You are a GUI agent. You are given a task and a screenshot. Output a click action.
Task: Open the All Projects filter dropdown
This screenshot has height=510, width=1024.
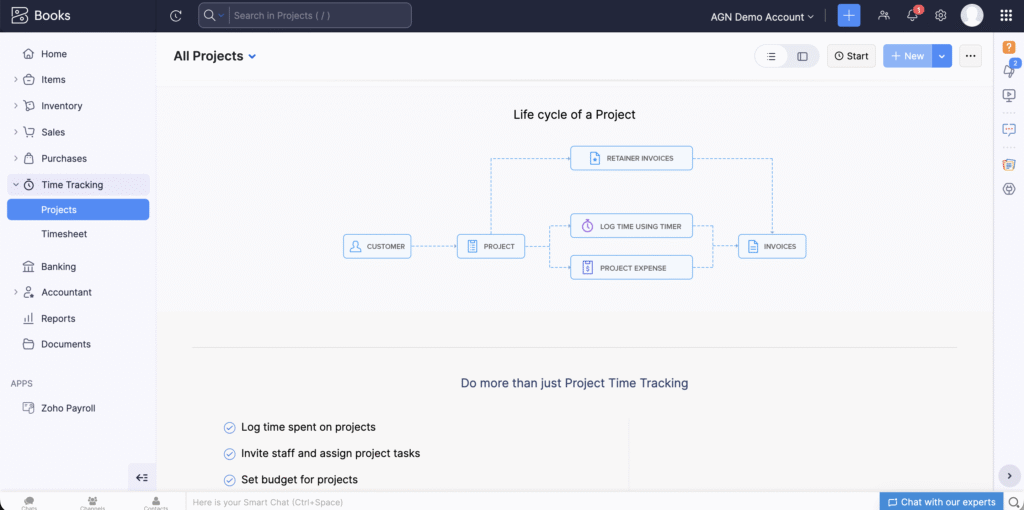215,56
